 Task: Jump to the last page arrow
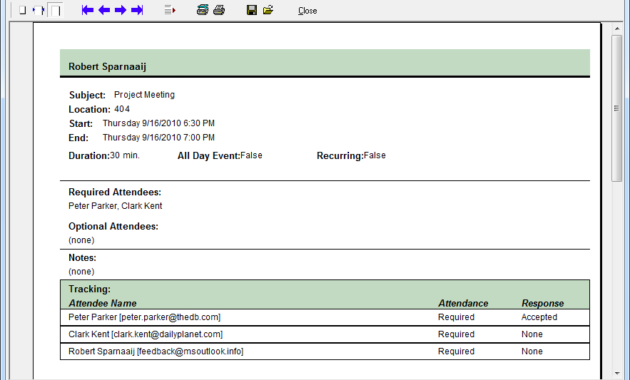point(137,10)
